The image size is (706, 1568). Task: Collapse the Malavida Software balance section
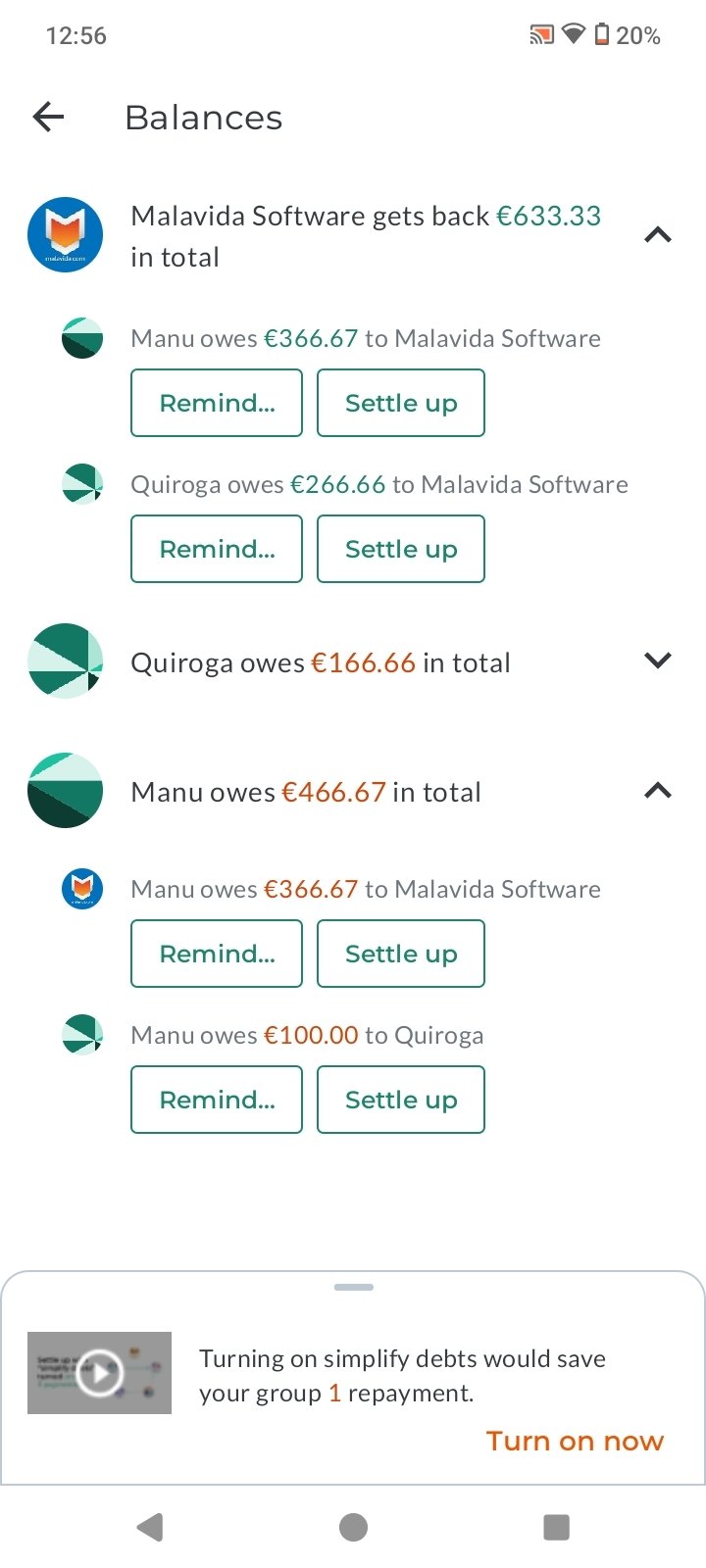(658, 235)
